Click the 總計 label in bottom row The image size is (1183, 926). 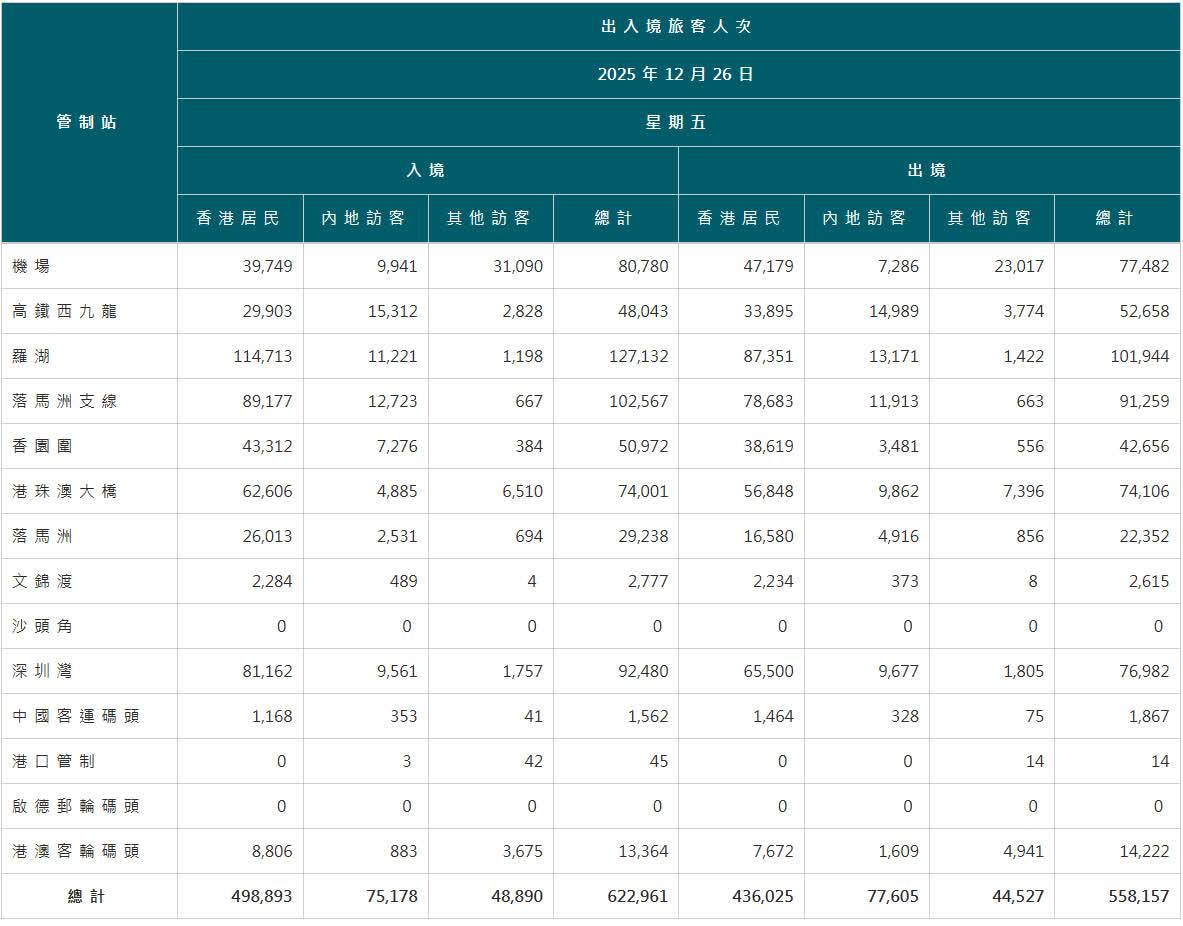[x=87, y=897]
